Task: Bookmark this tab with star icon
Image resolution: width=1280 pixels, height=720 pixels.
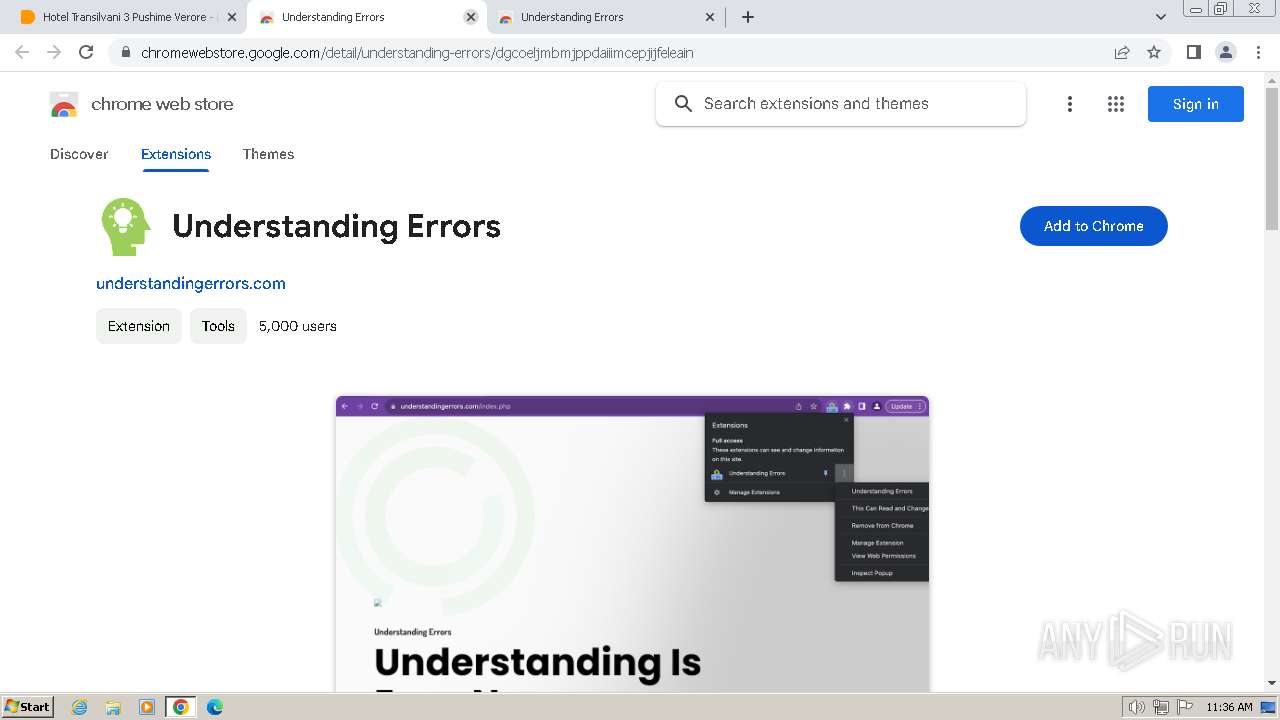Action: [1154, 52]
